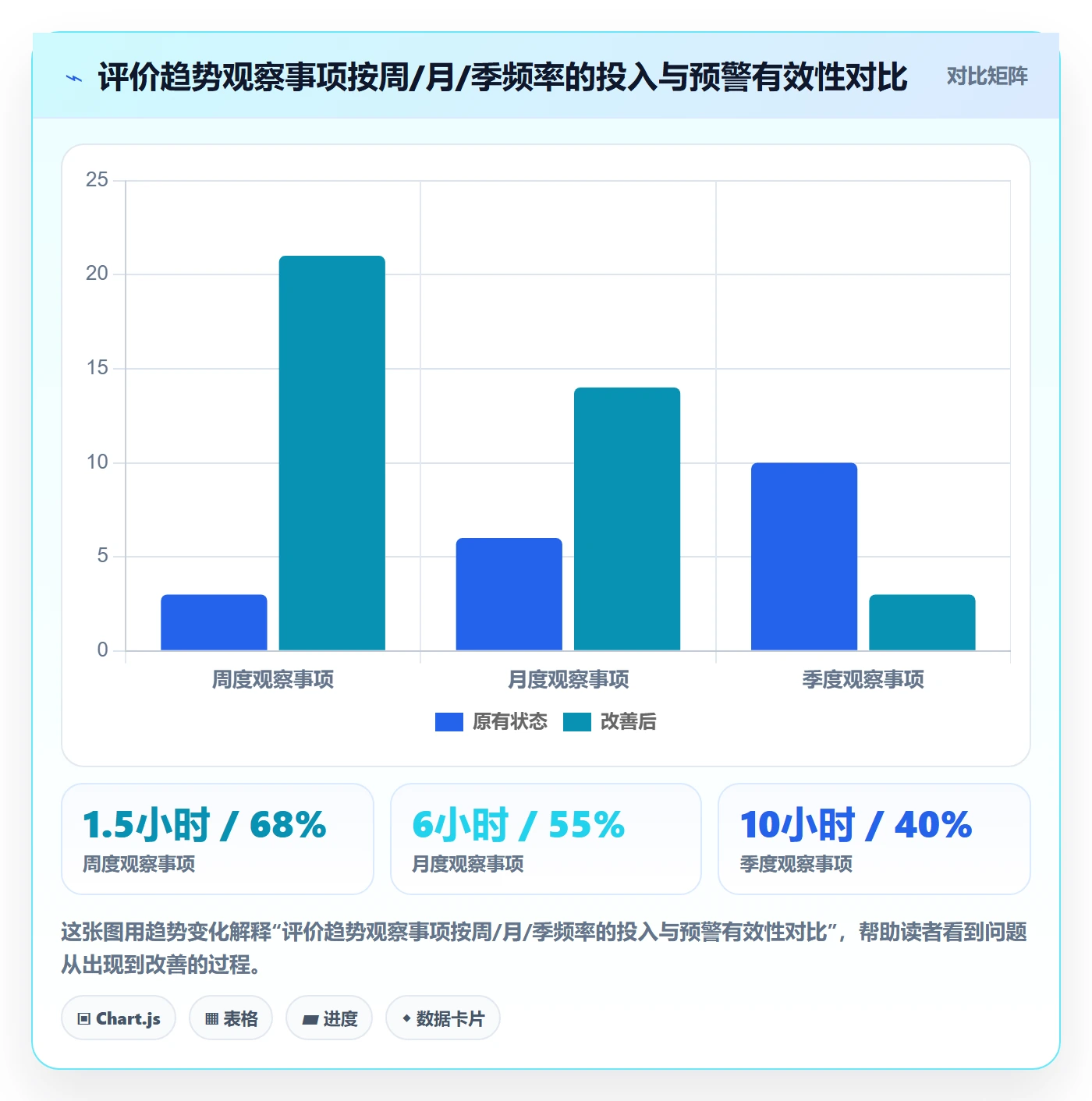Image resolution: width=1092 pixels, height=1101 pixels.
Task: Click the chart title heading text
Action: pyautogui.click(x=503, y=77)
